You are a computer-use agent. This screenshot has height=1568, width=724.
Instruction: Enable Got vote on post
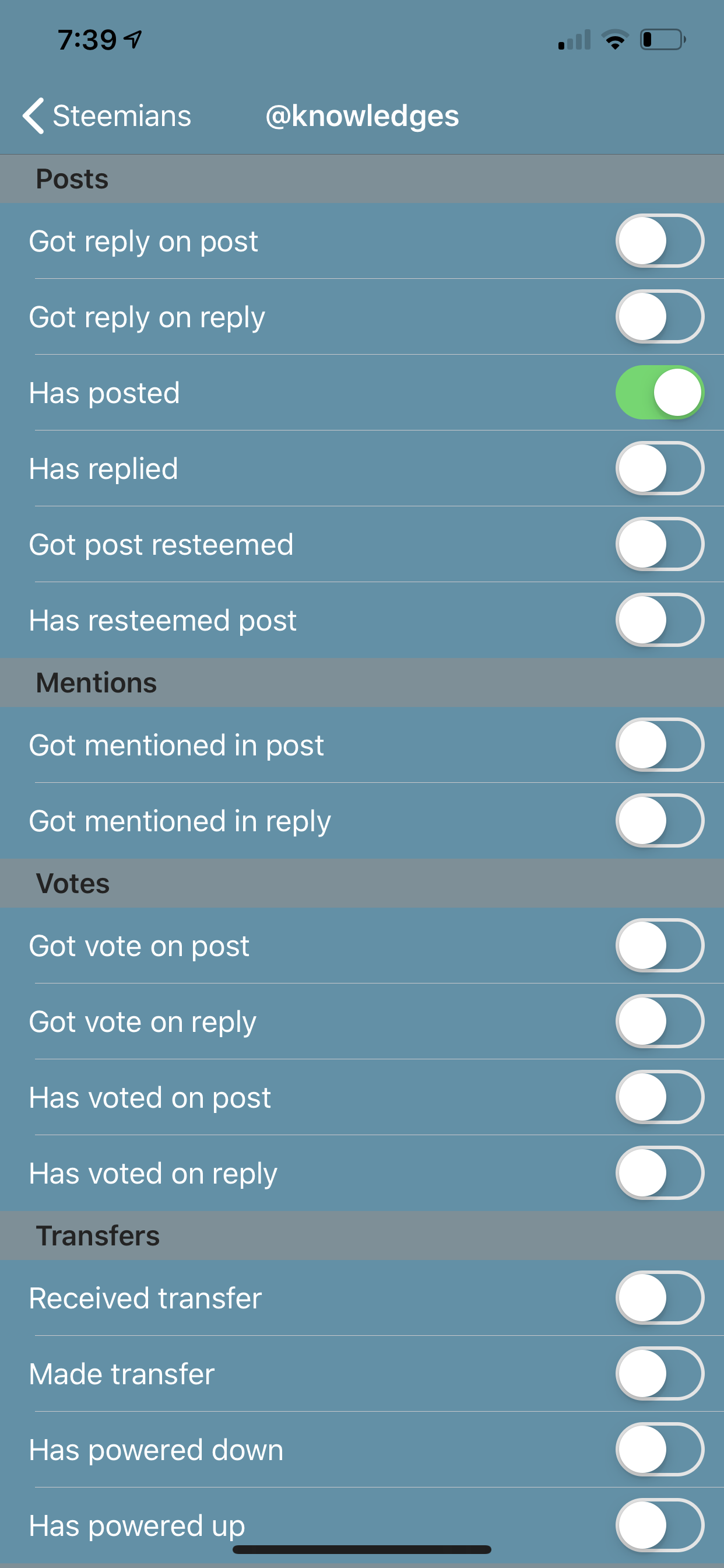click(659, 946)
